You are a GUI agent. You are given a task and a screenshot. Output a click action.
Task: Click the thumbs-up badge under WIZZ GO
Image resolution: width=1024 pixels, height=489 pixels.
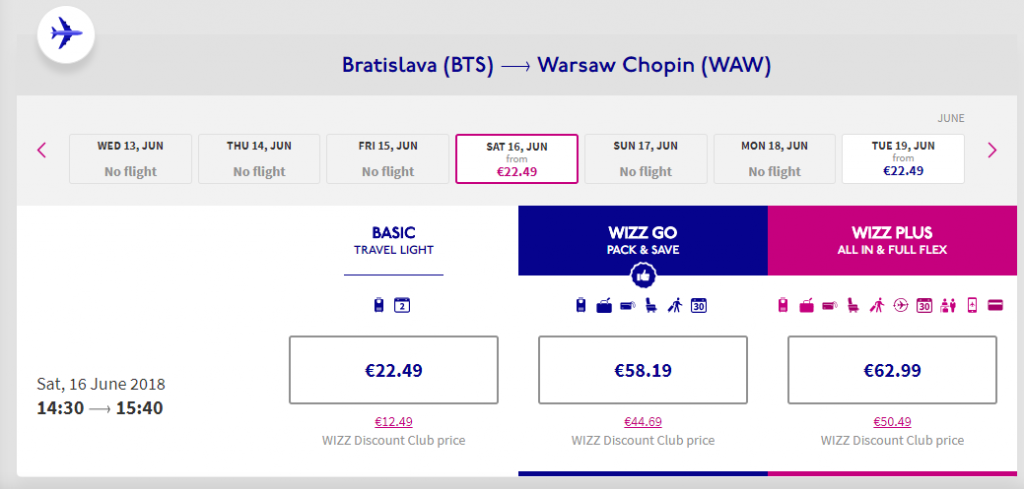click(643, 276)
